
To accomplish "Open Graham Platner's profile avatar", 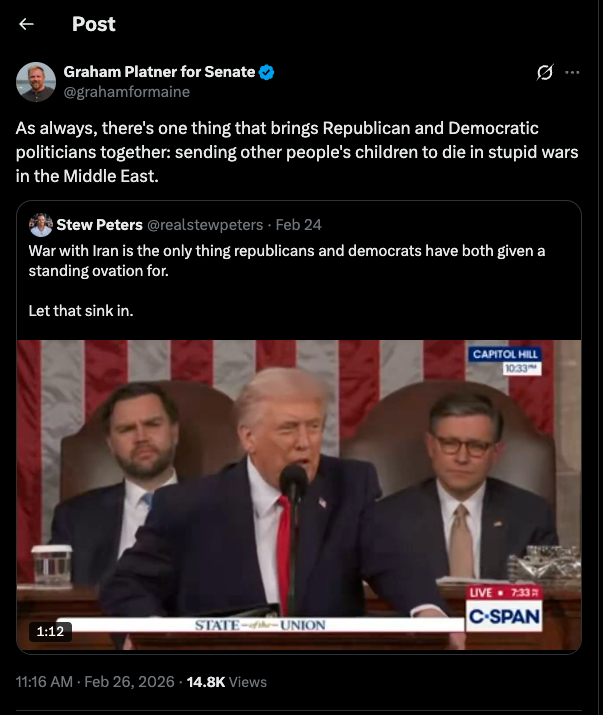I will pyautogui.click(x=36, y=82).
